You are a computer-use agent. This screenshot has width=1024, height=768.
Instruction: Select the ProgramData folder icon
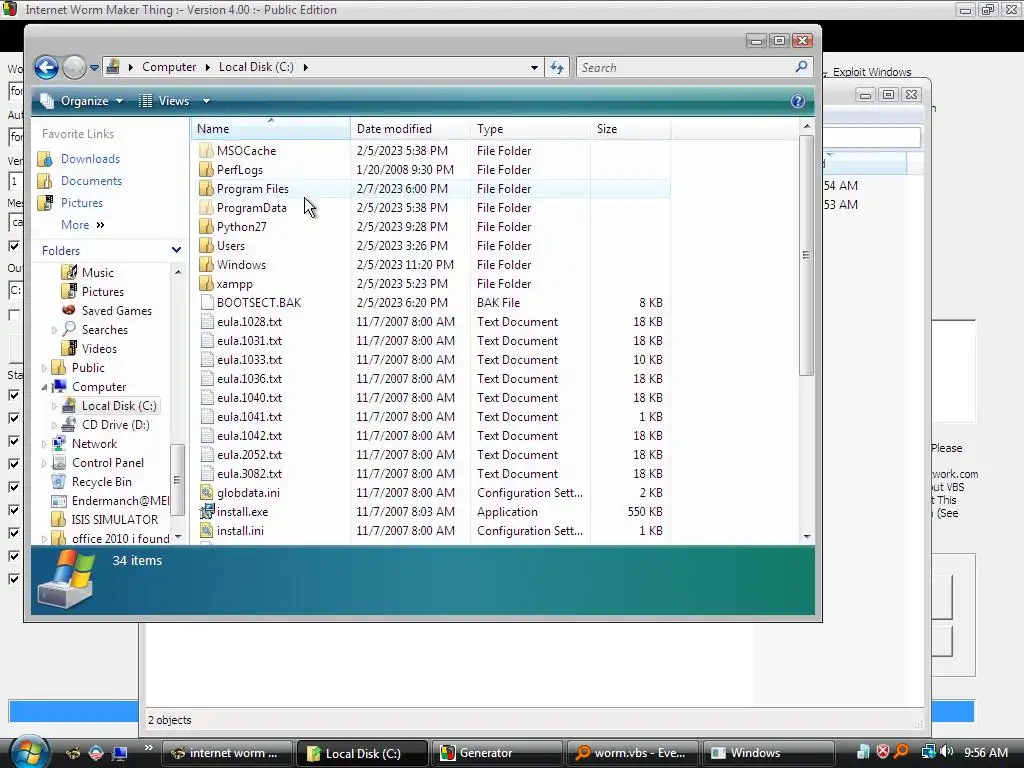[x=206, y=207]
